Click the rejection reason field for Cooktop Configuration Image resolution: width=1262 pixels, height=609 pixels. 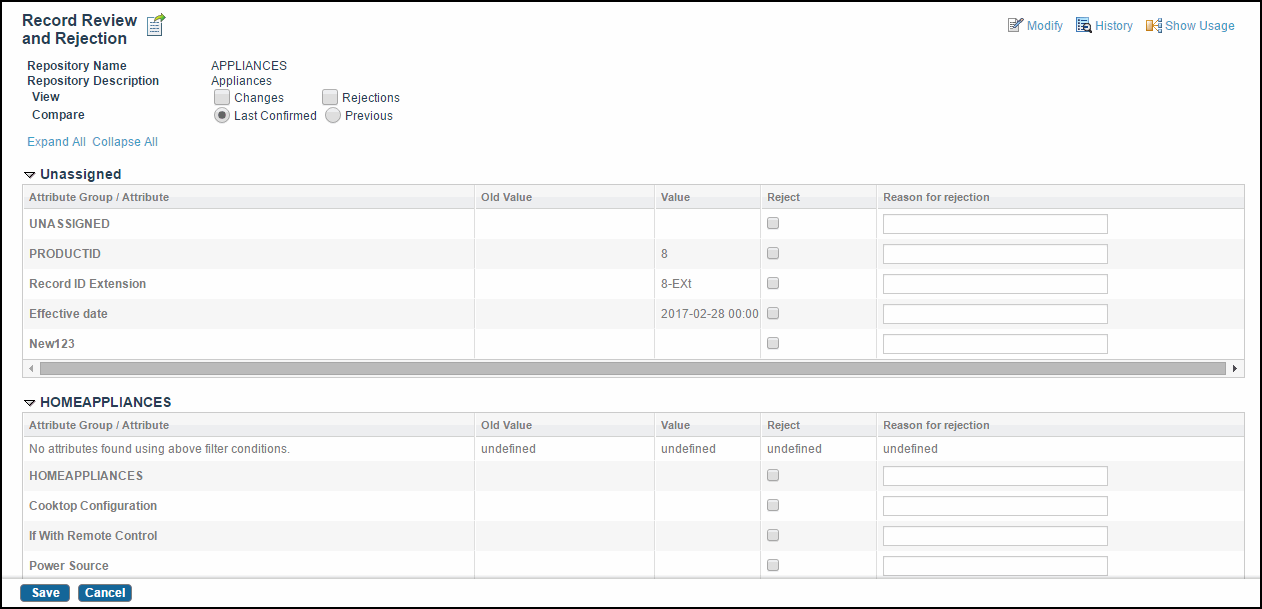995,506
